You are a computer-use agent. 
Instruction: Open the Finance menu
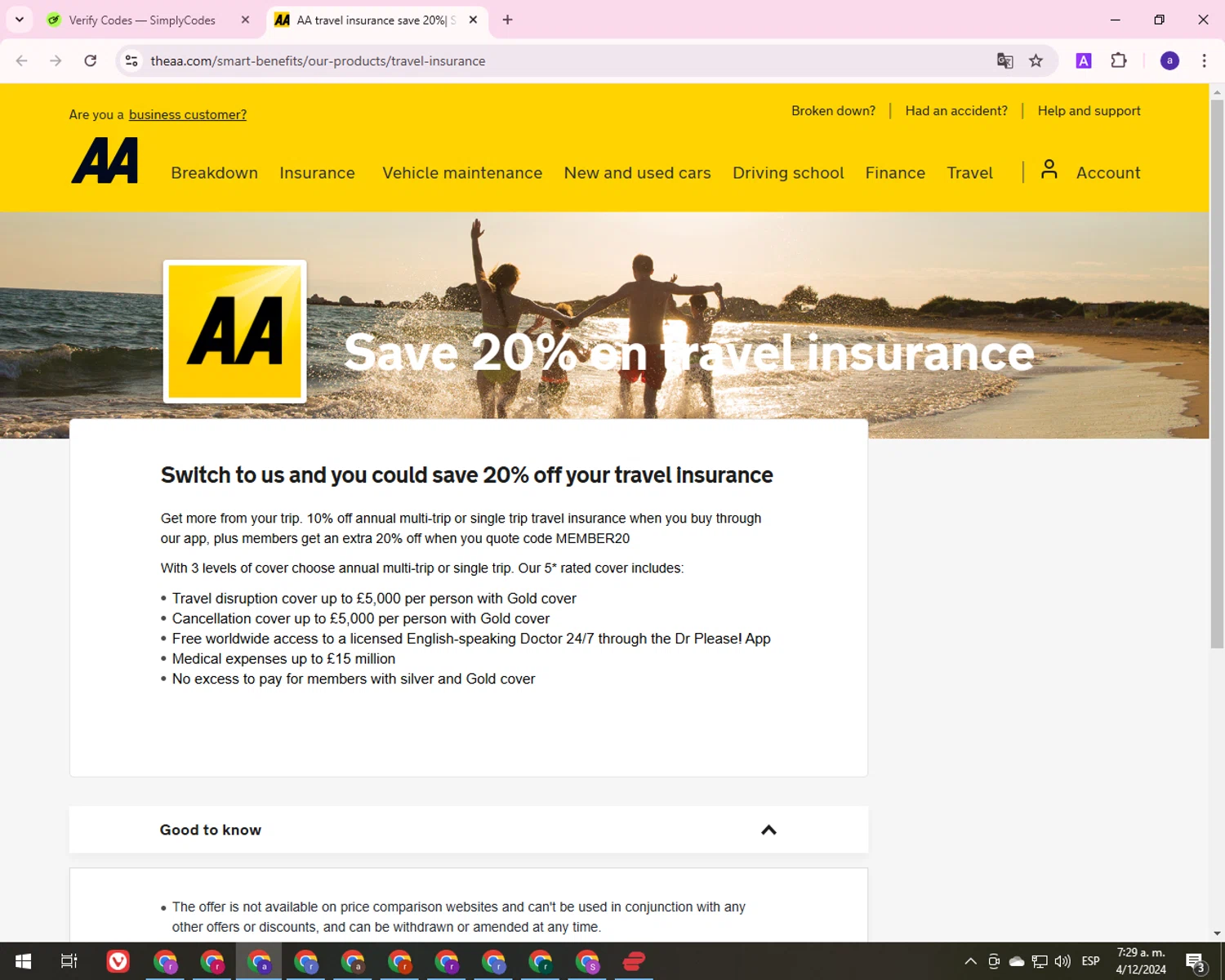pyautogui.click(x=895, y=173)
